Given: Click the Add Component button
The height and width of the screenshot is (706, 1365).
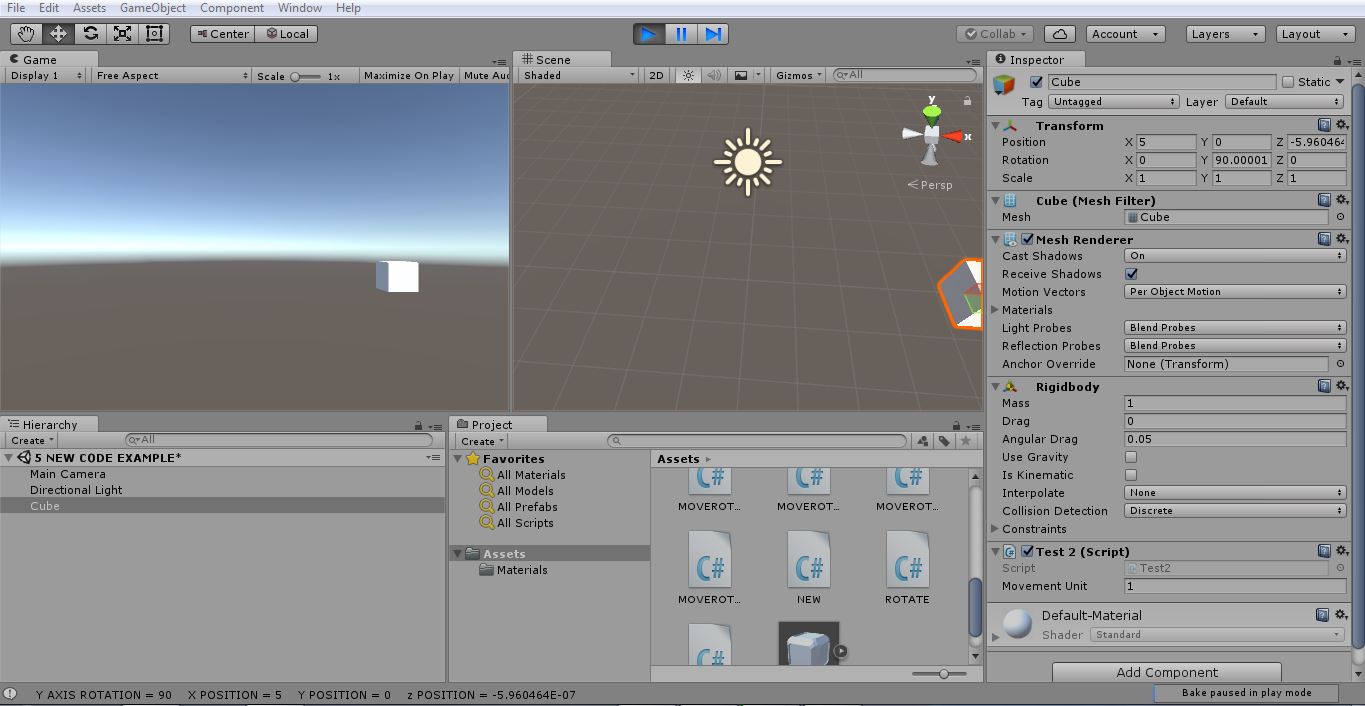Looking at the screenshot, I should (1165, 672).
